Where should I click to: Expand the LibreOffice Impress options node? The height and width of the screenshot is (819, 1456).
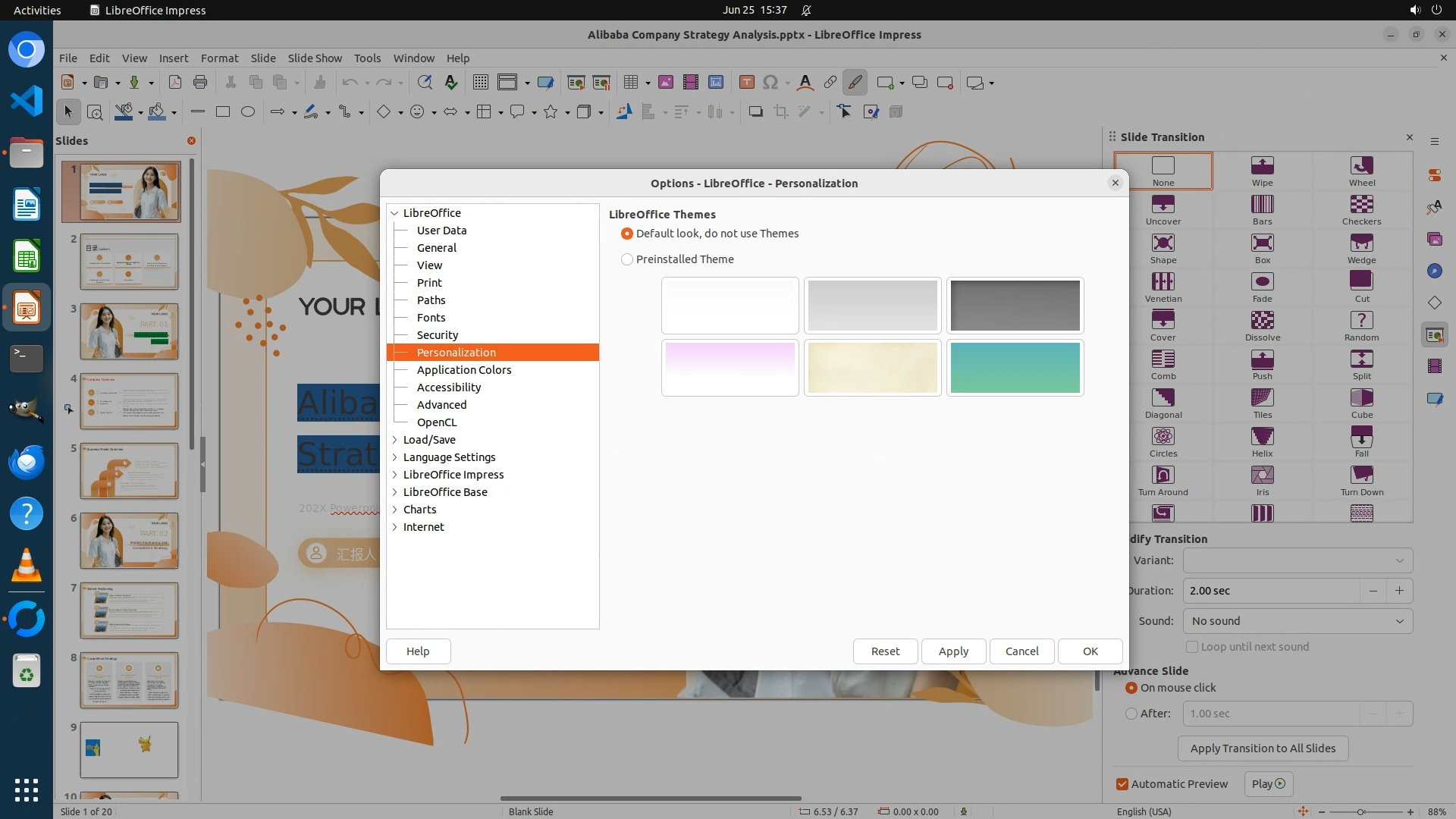click(x=394, y=475)
